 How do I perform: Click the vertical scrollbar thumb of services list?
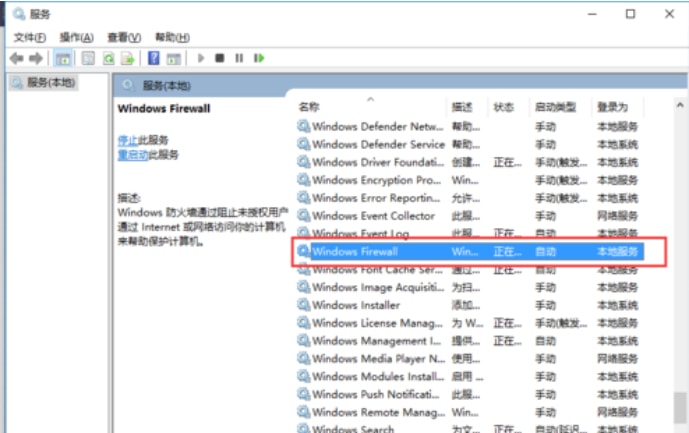tap(680, 408)
